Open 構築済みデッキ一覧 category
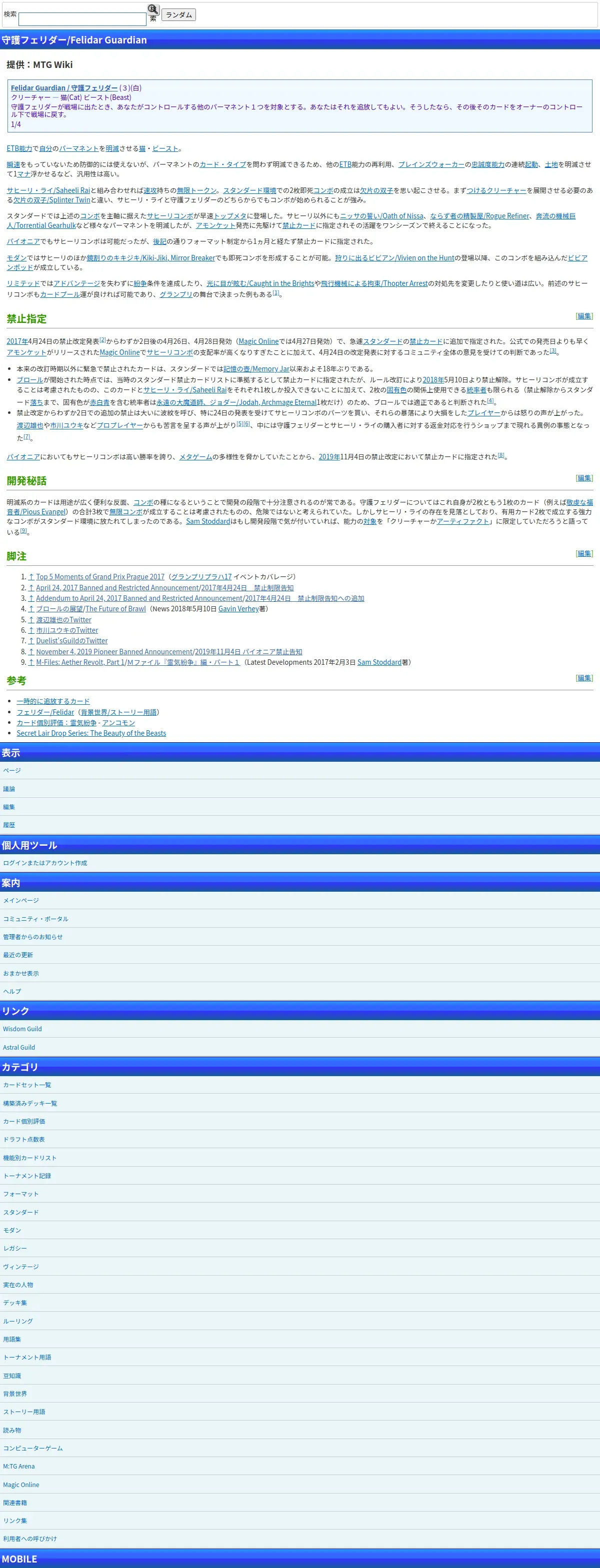This screenshot has height=1568, width=600. pyautogui.click(x=30, y=1104)
